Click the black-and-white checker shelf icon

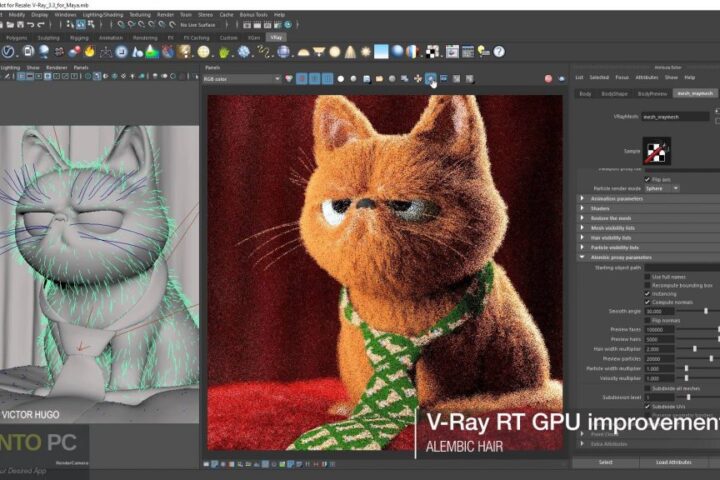(x=432, y=52)
